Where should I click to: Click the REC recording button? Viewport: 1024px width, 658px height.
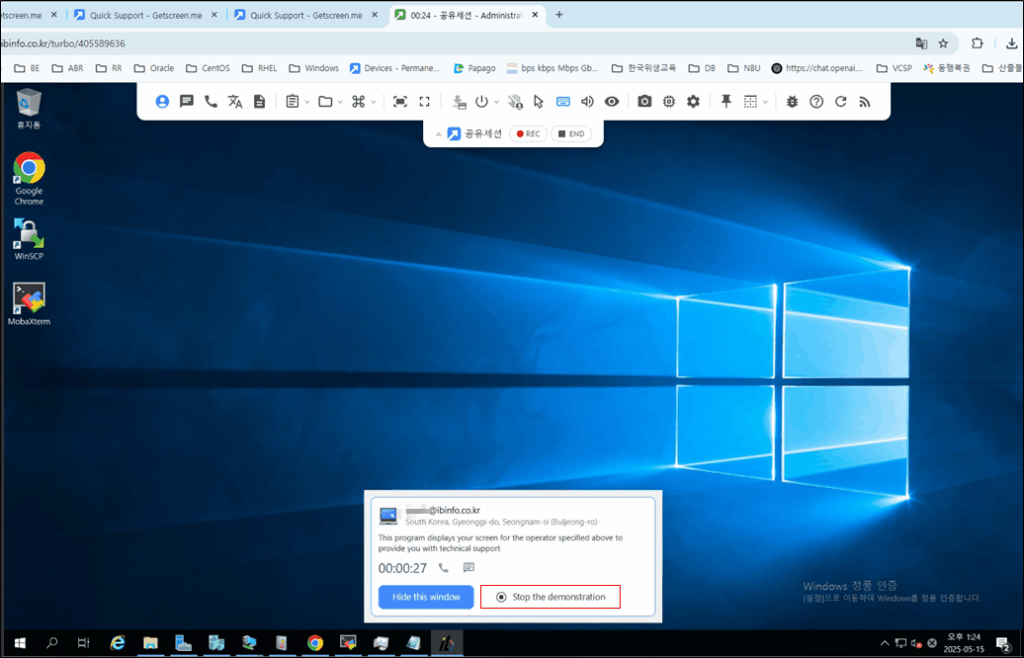pos(528,134)
